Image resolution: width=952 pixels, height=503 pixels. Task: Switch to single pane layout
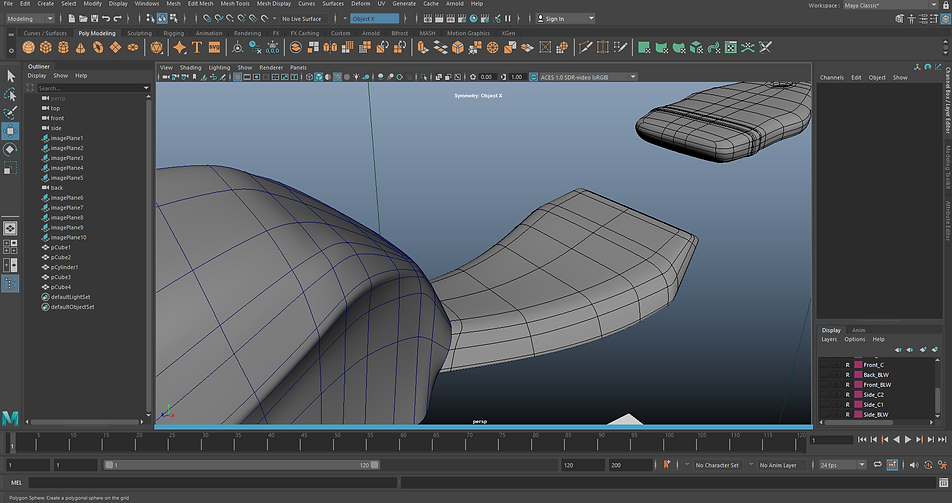click(10, 228)
